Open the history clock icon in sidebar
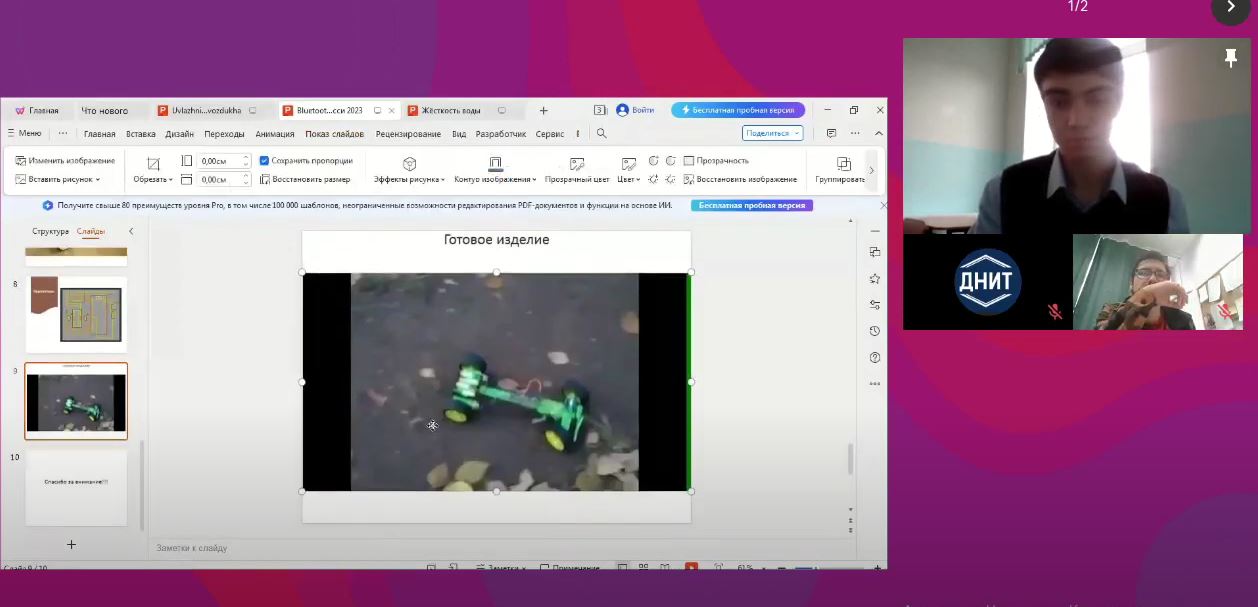The width and height of the screenshot is (1258, 607). (x=875, y=331)
